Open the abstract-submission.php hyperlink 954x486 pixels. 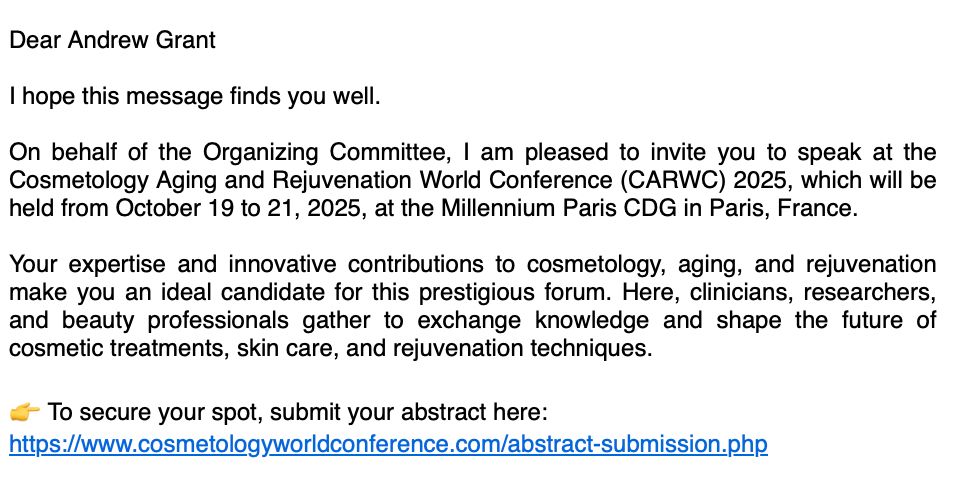388,444
